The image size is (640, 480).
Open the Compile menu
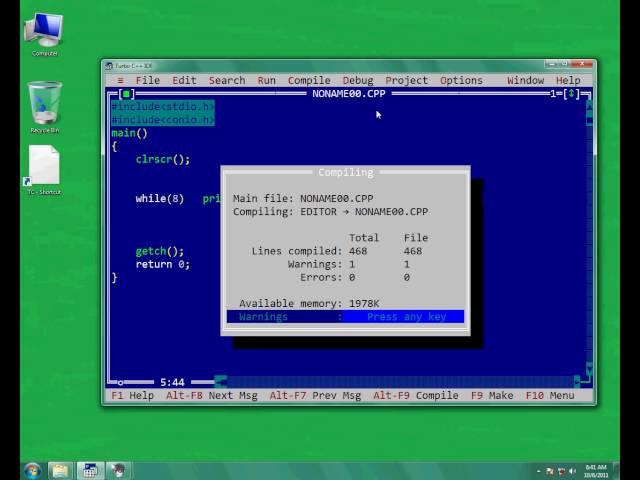coord(309,80)
